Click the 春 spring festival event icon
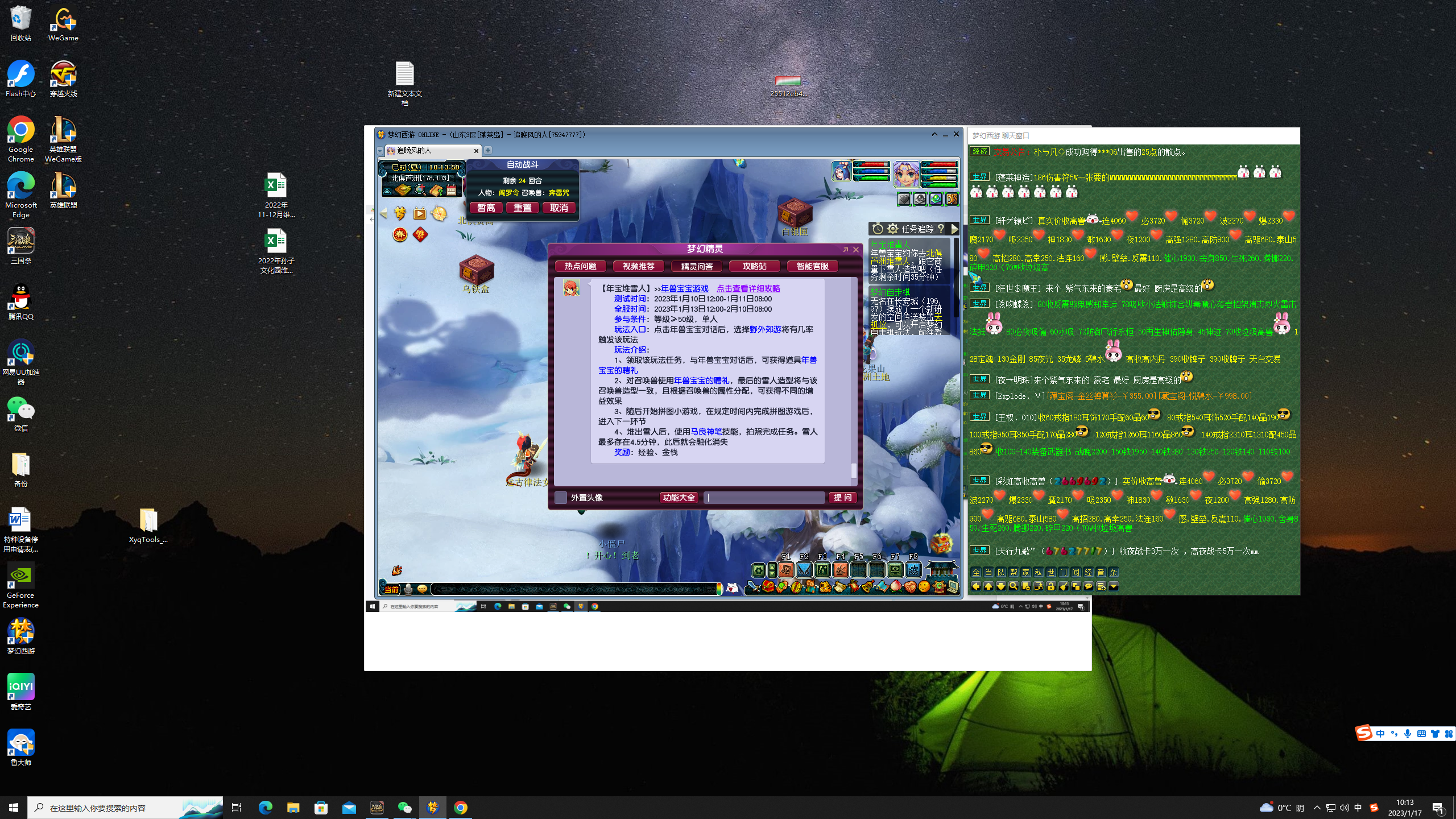The width and height of the screenshot is (1456, 819). [400, 234]
